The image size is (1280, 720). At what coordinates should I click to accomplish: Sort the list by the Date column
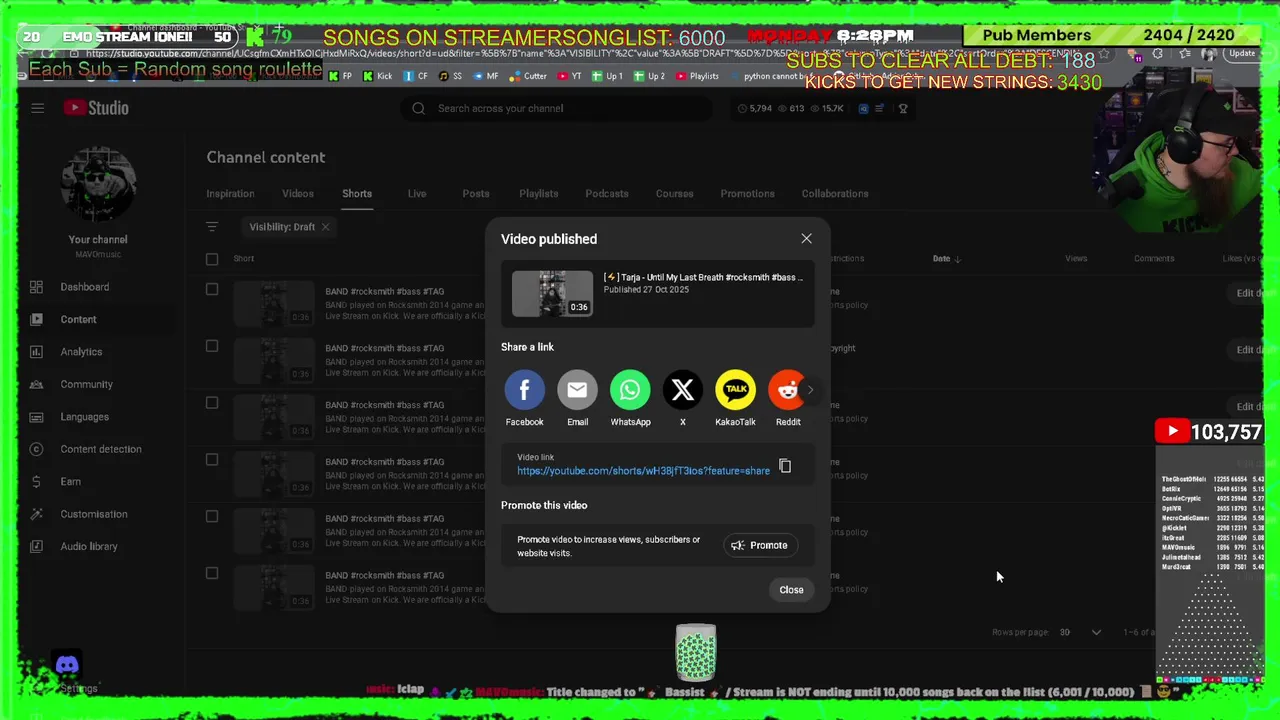[x=946, y=259]
